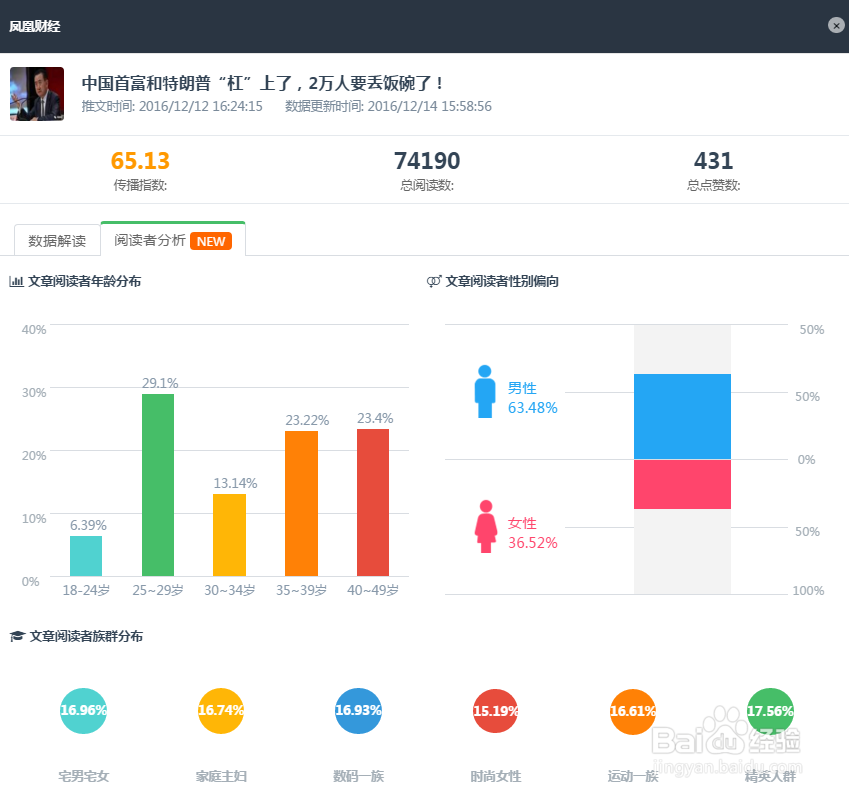This screenshot has width=849, height=797.
Task: Click the 运动一族 orange circular badge
Action: [632, 711]
